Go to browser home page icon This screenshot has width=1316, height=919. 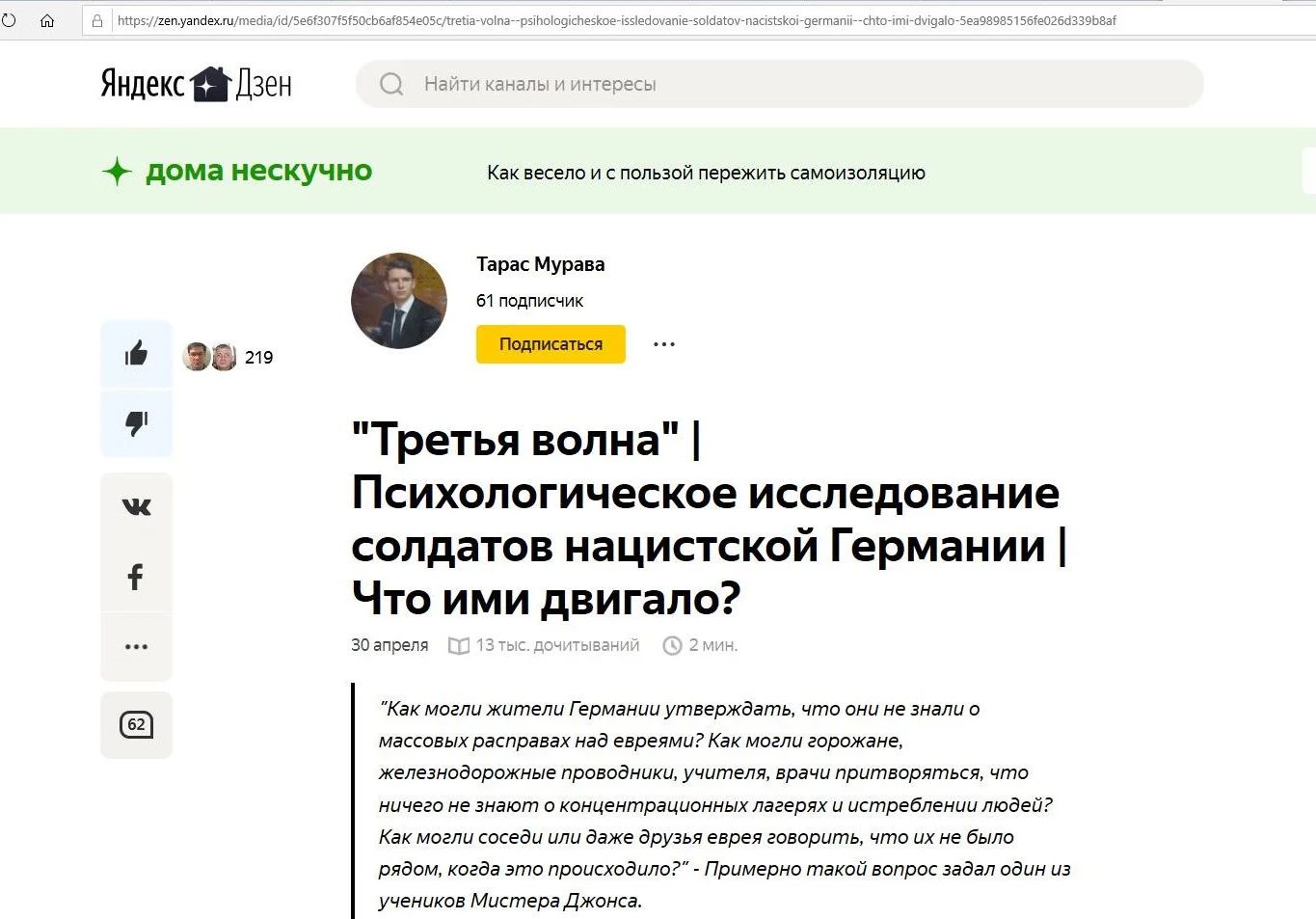[x=47, y=20]
